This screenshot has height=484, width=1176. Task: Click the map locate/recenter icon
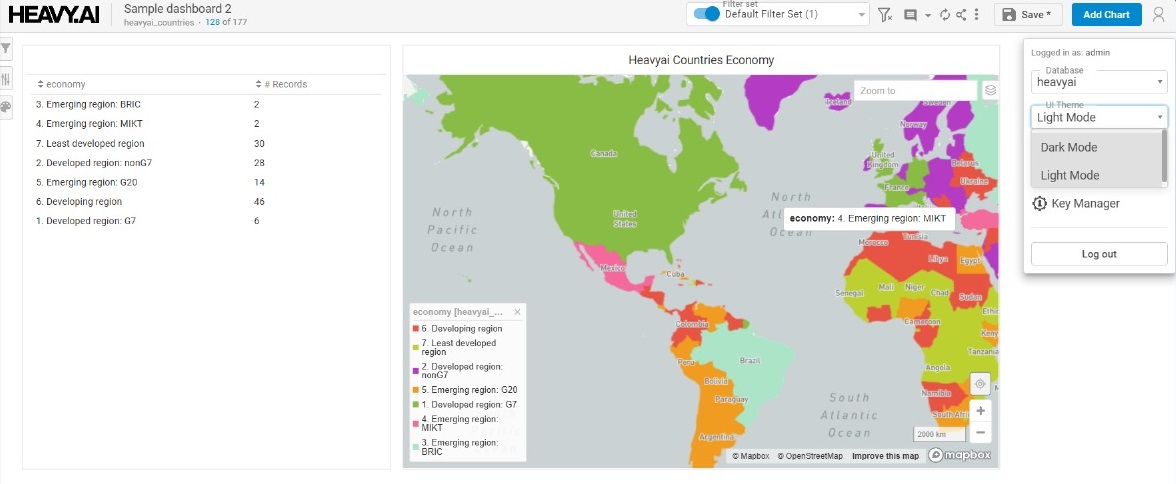tap(980, 383)
